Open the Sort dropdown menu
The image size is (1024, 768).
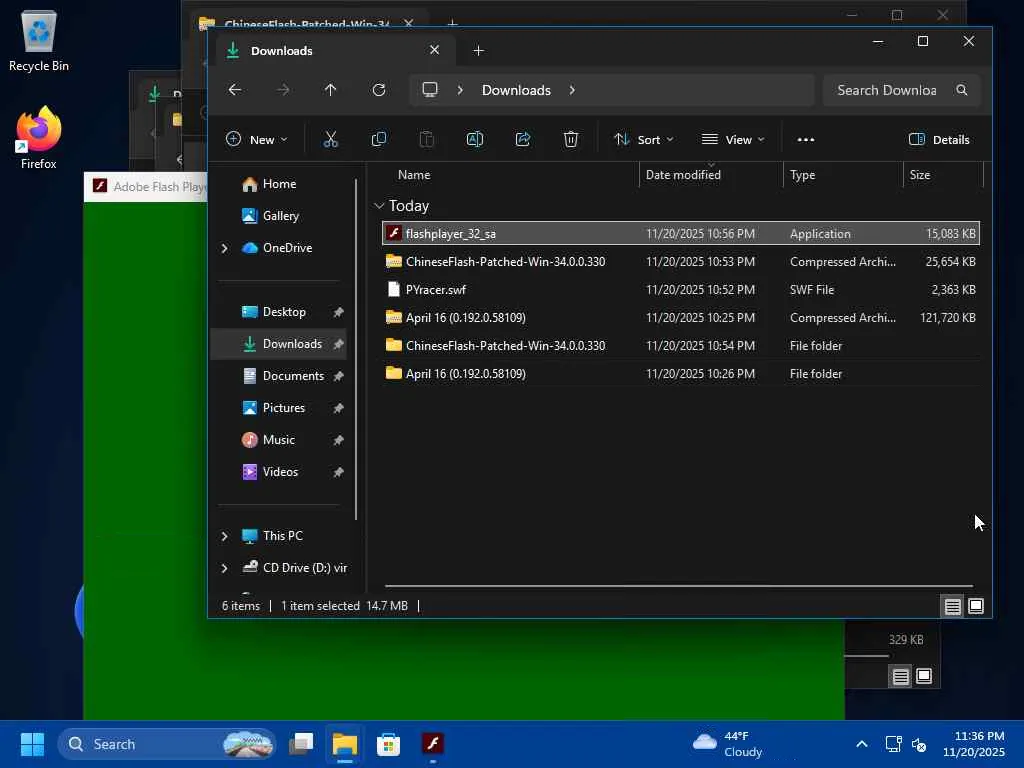[643, 140]
